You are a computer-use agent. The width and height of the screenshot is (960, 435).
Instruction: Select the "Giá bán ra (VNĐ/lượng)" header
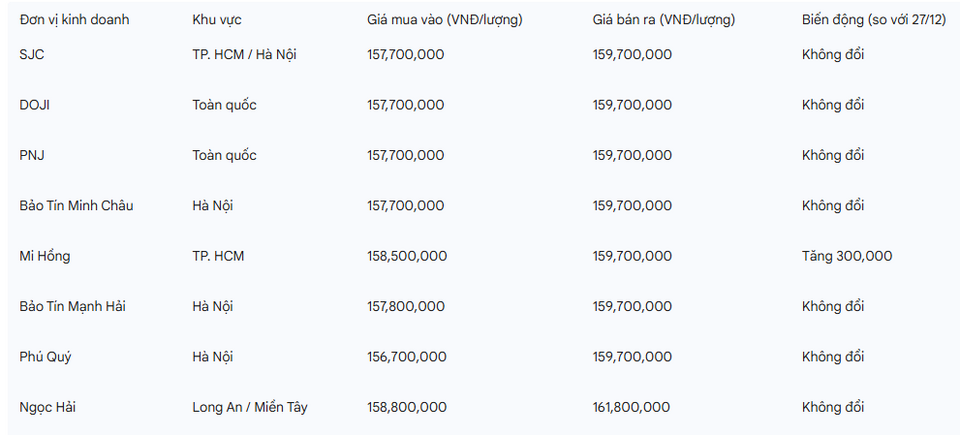(x=664, y=19)
